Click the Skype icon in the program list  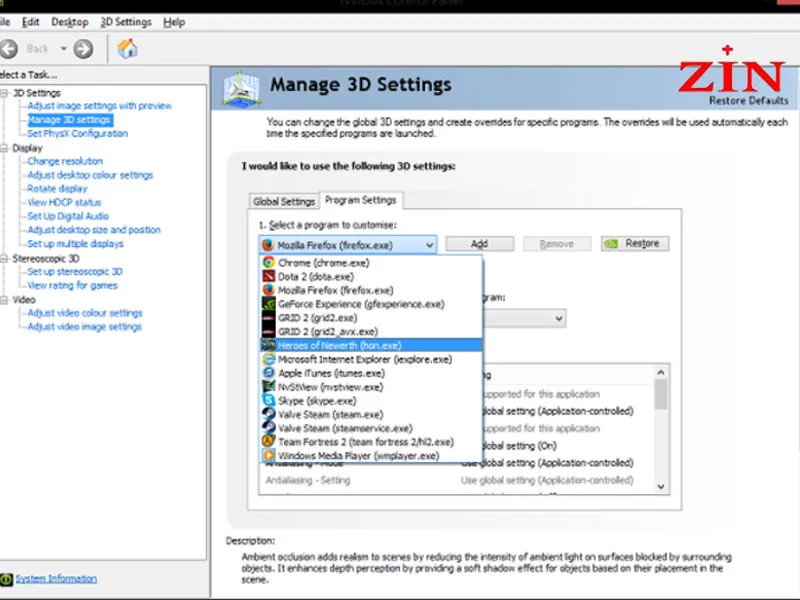click(268, 400)
